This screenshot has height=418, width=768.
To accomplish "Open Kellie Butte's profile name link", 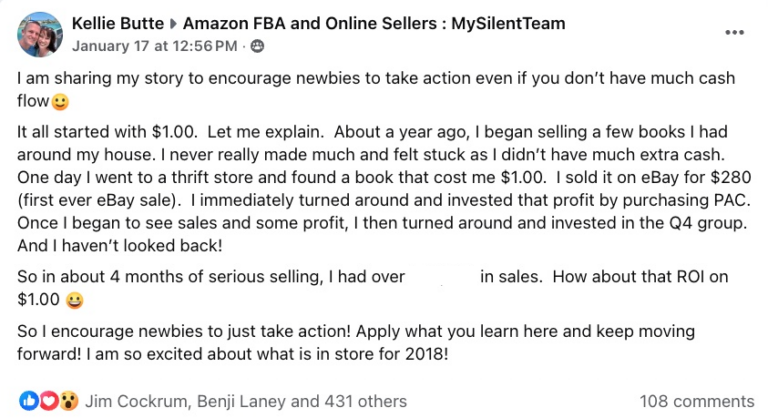I will click(118, 24).
